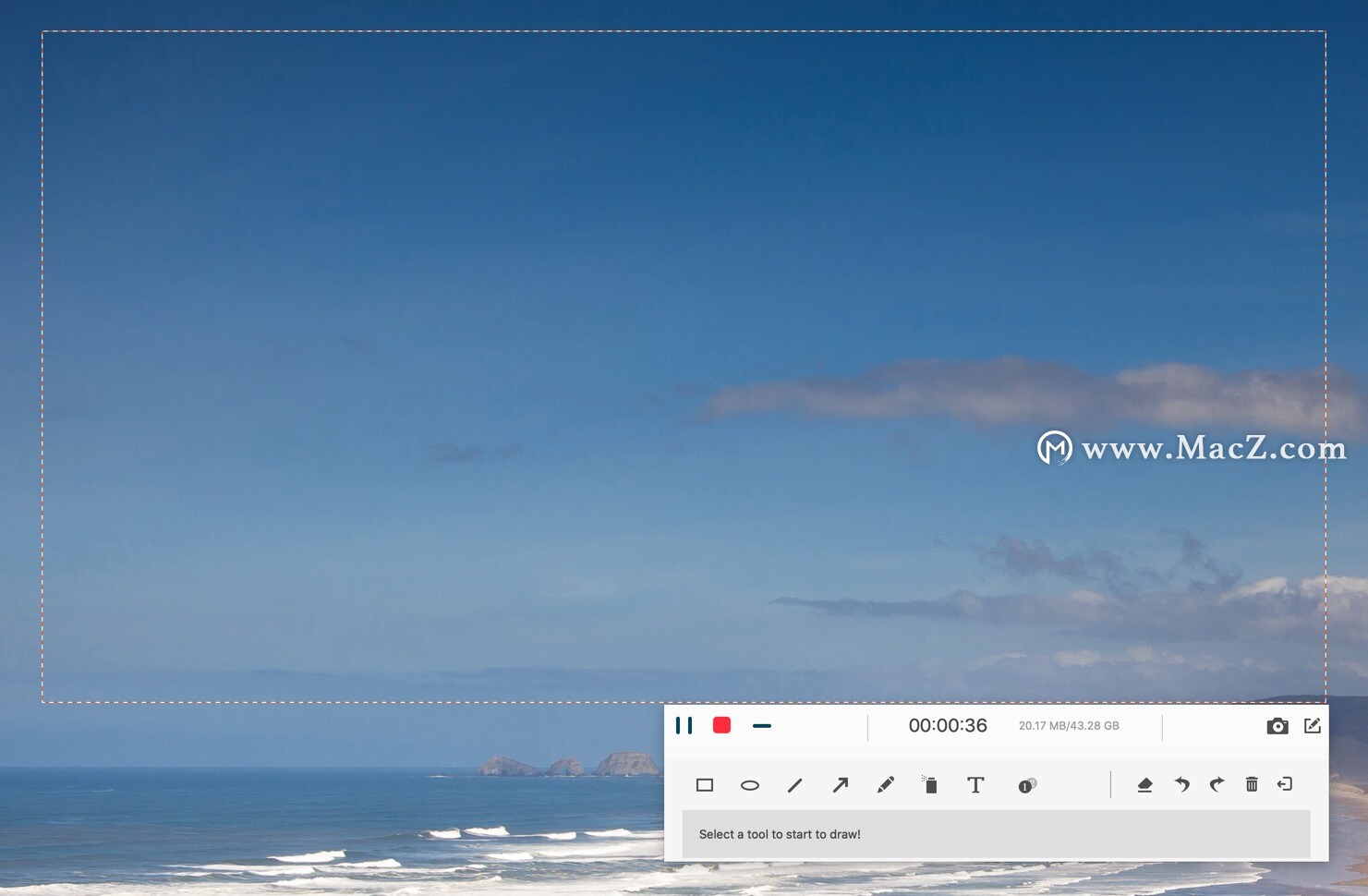Redo the last annotation

1217,785
